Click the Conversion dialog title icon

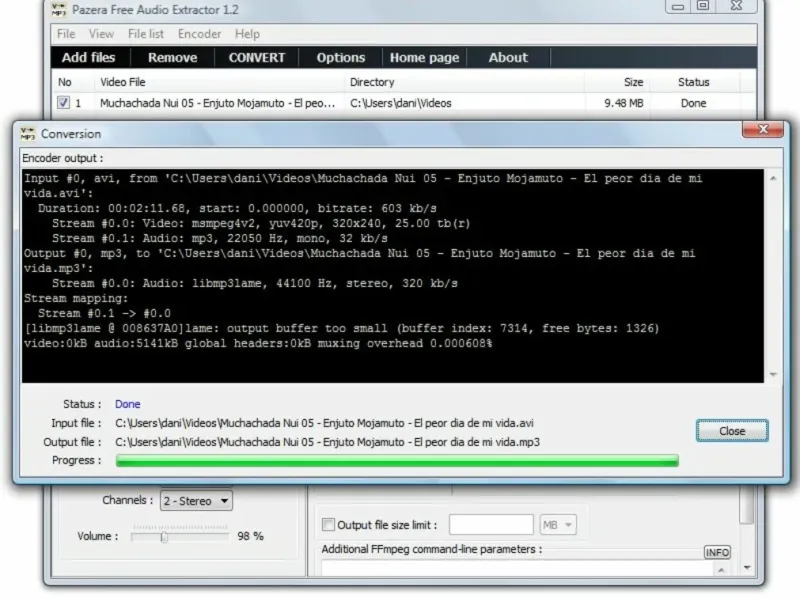[x=28, y=134]
